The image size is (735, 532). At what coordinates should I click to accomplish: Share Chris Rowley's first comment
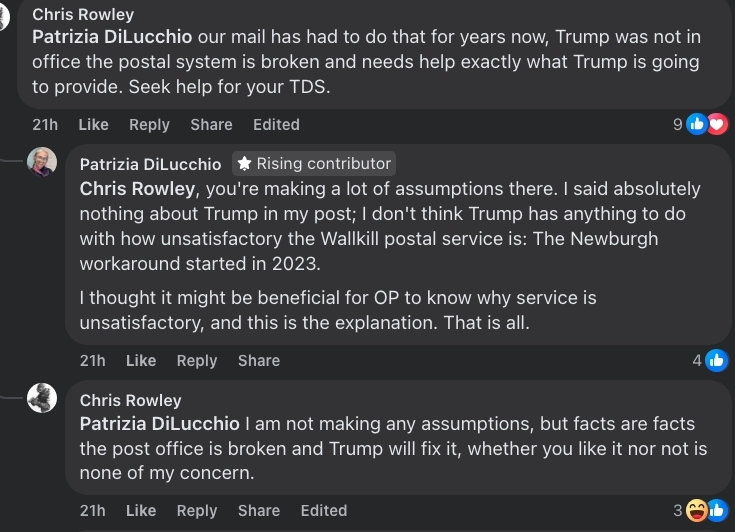click(211, 125)
